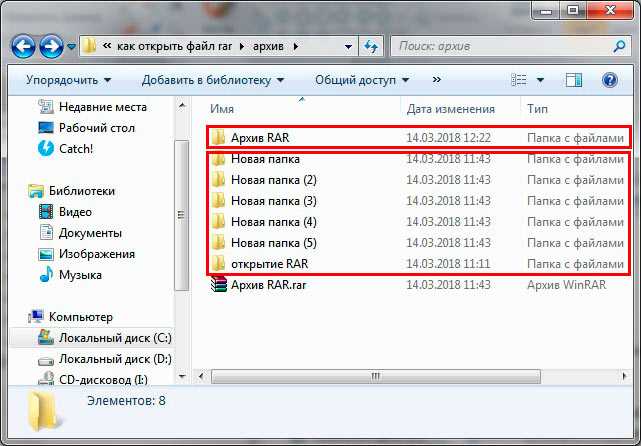This screenshot has height=446, width=641.
Task: Open the "Общий доступ" menu
Action: click(362, 80)
